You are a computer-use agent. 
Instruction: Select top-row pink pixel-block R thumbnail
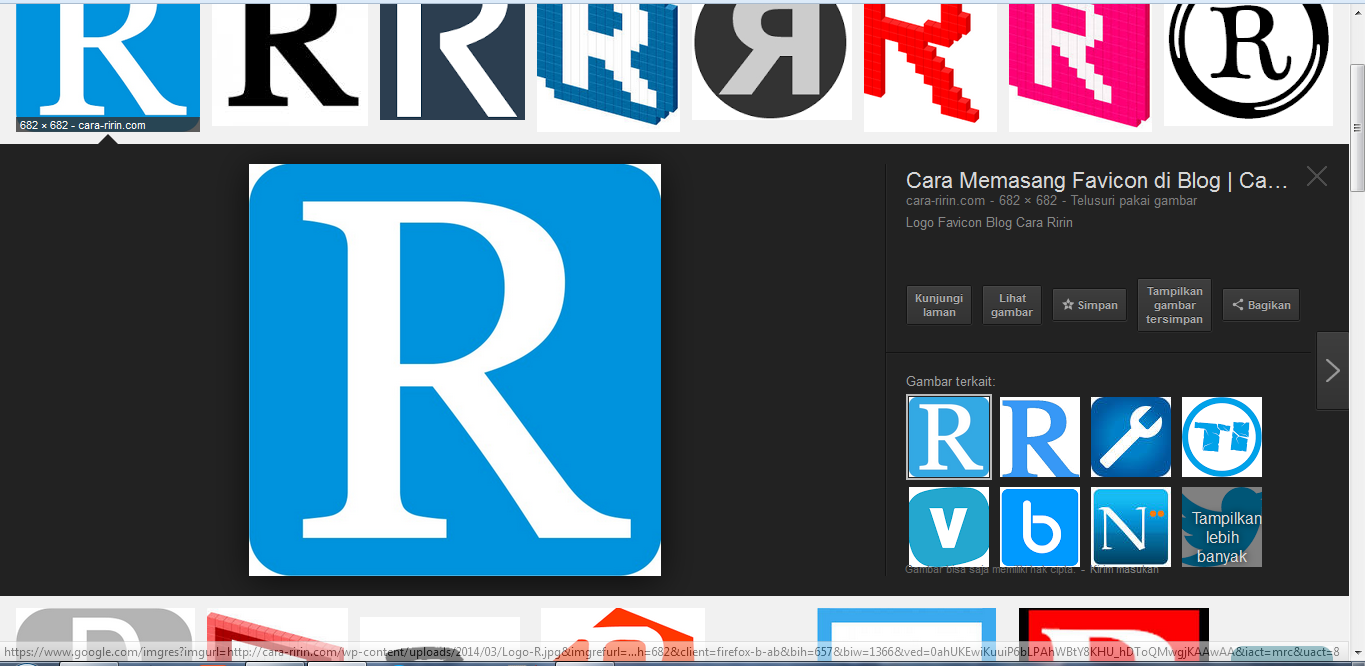tap(1080, 66)
